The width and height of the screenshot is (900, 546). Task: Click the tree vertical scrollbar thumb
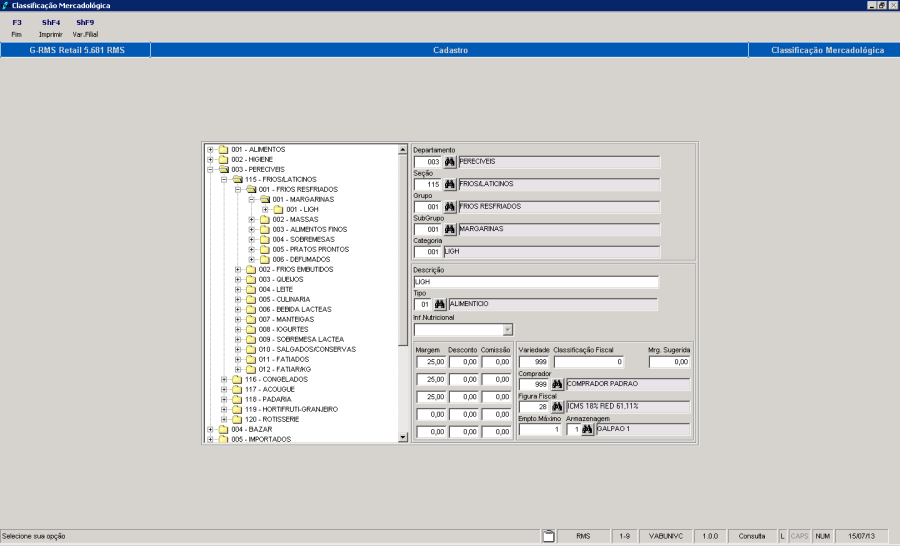pyautogui.click(x=403, y=250)
